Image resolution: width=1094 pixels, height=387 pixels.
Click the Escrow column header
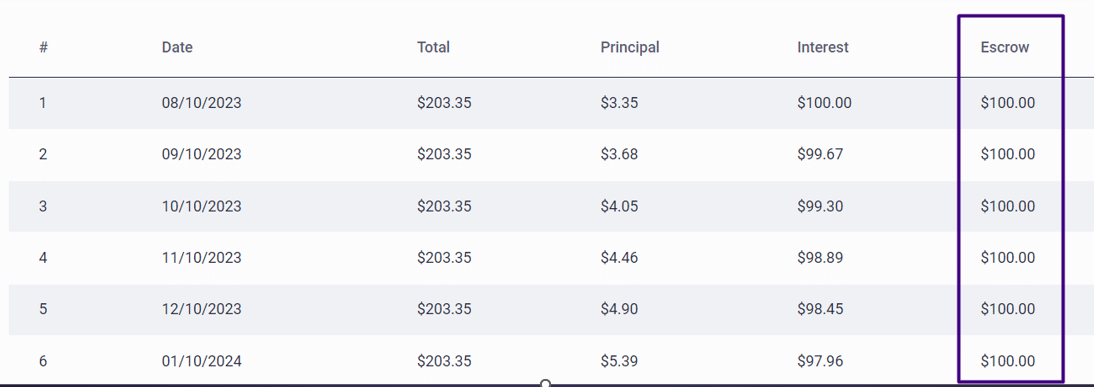point(1005,47)
